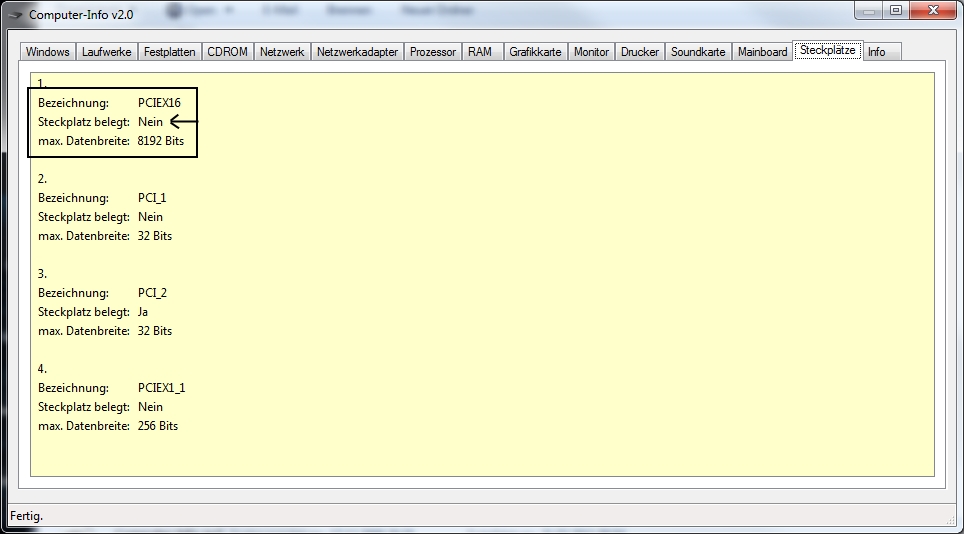Select the RAM tab
964x534 pixels.
tap(480, 52)
